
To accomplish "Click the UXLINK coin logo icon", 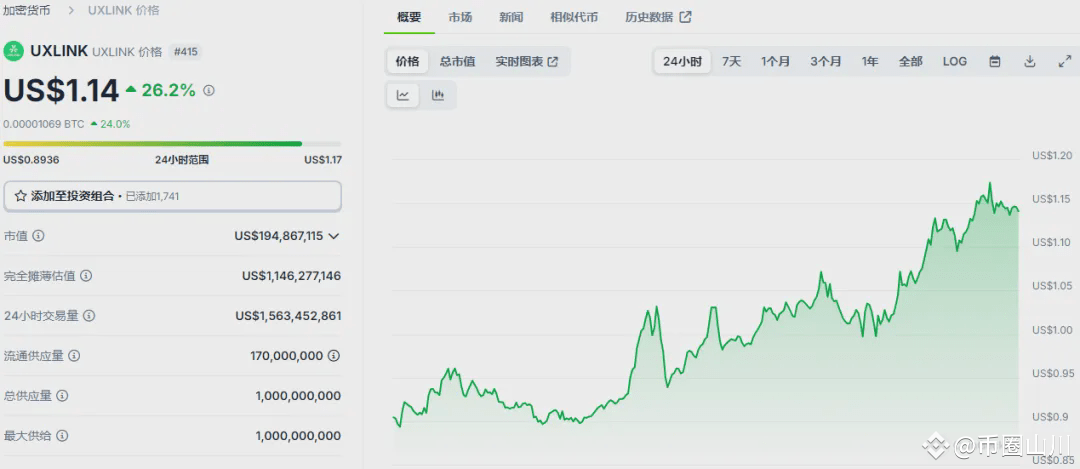I will coord(13,52).
